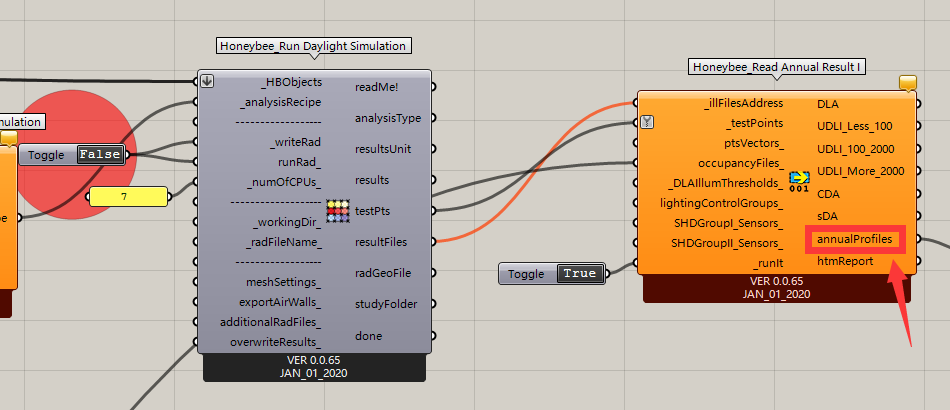Click the _illFilesAddress input parameter

pos(743,104)
